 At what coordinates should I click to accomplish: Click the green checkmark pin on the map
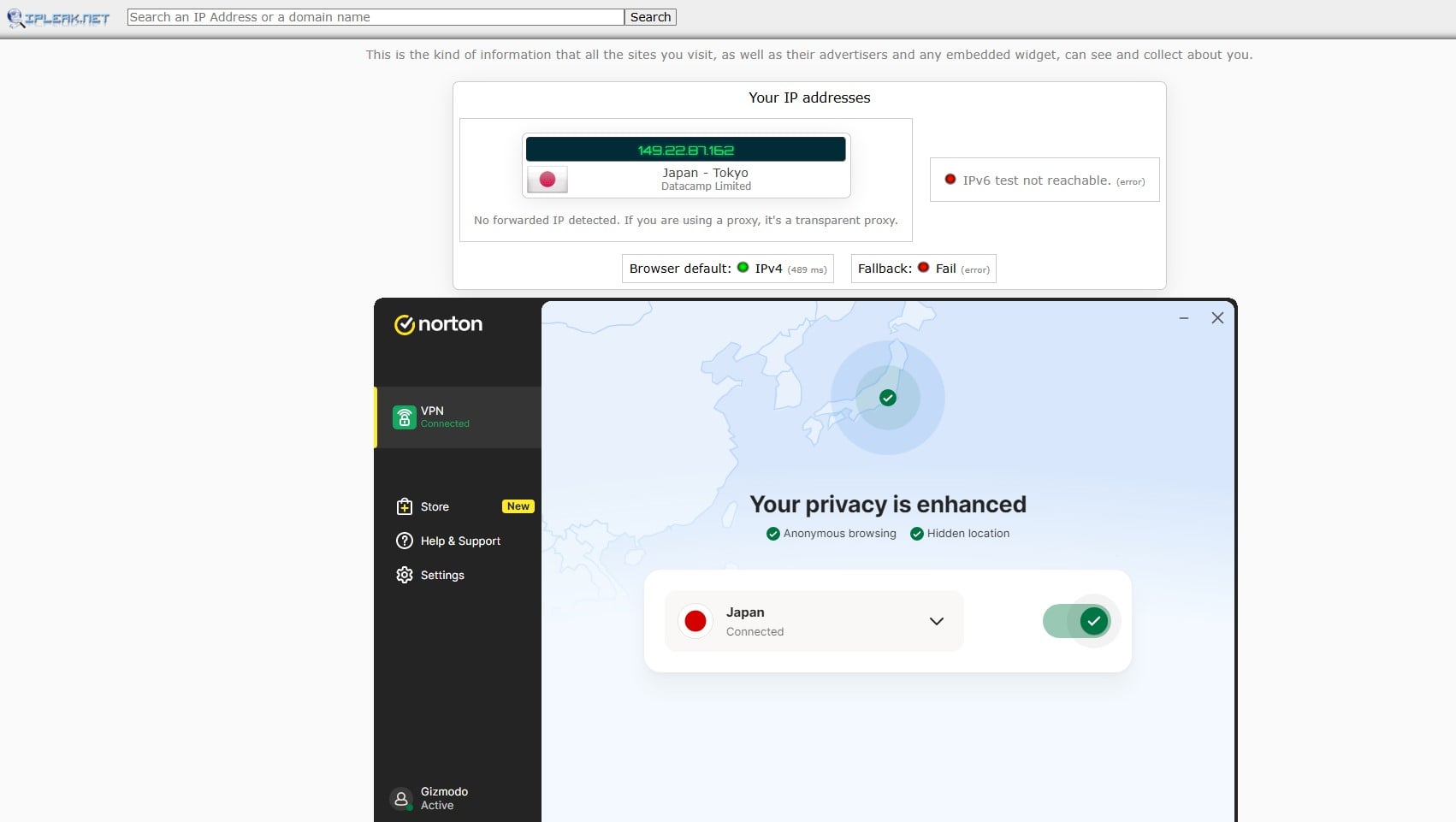click(887, 397)
